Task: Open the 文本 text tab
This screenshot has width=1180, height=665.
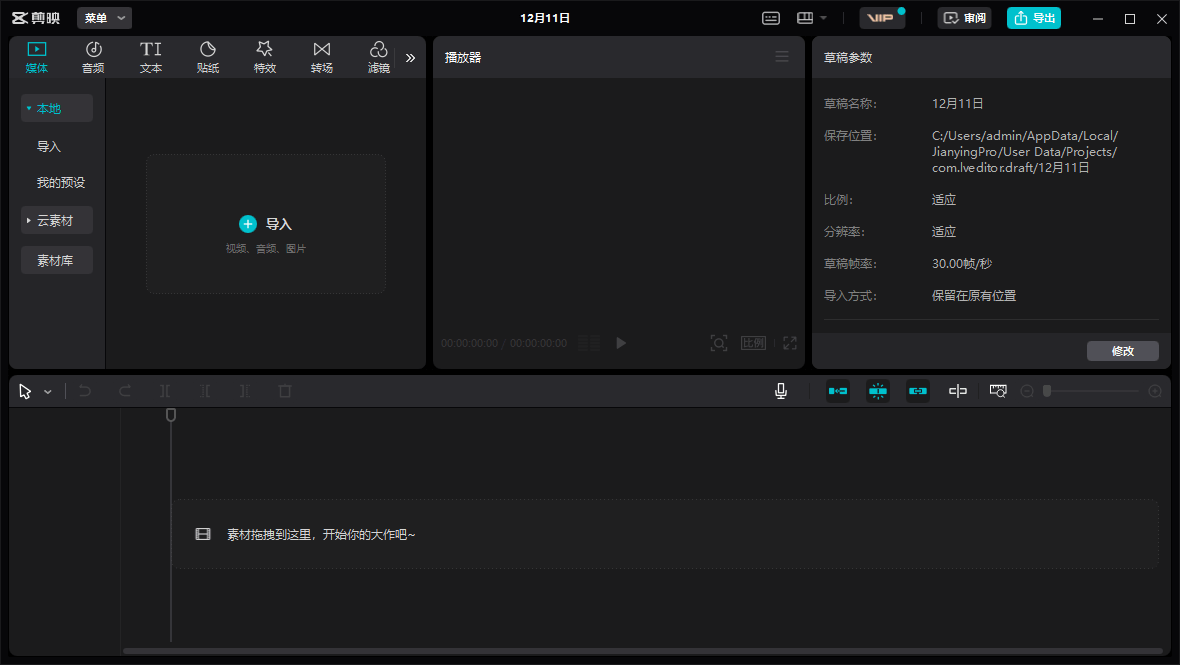Action: point(151,57)
